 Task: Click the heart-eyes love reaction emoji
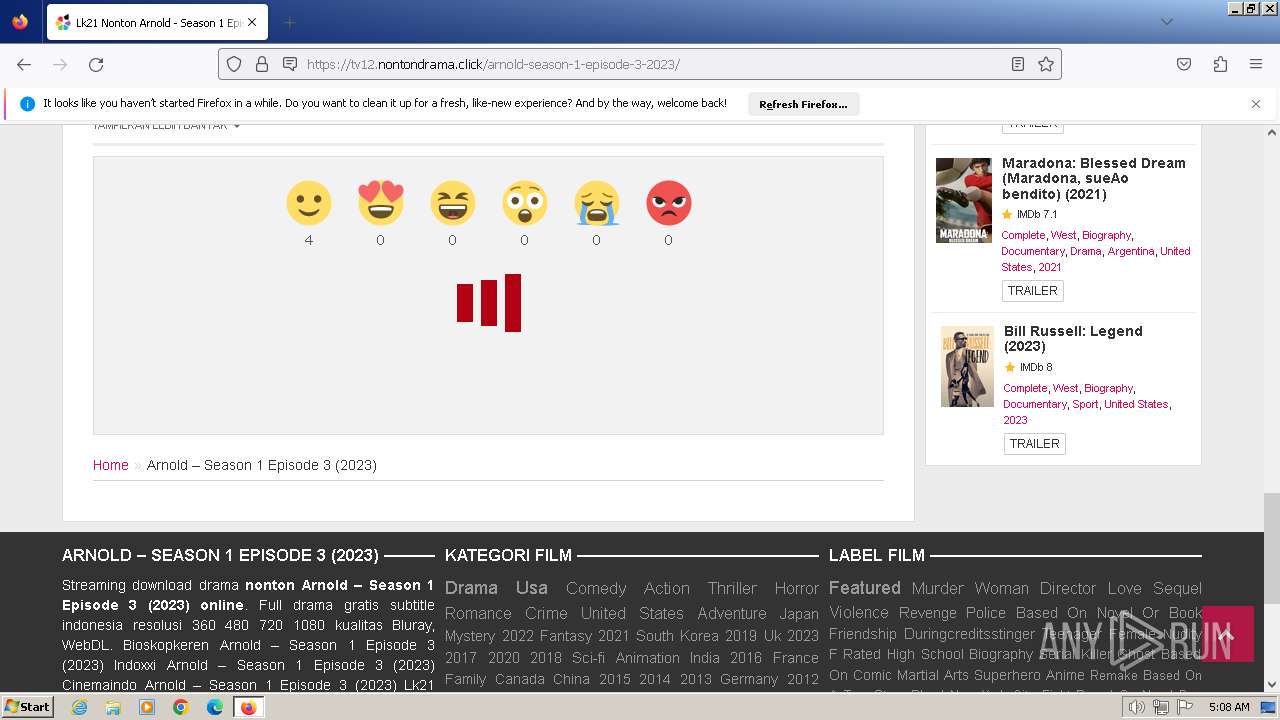coord(380,203)
